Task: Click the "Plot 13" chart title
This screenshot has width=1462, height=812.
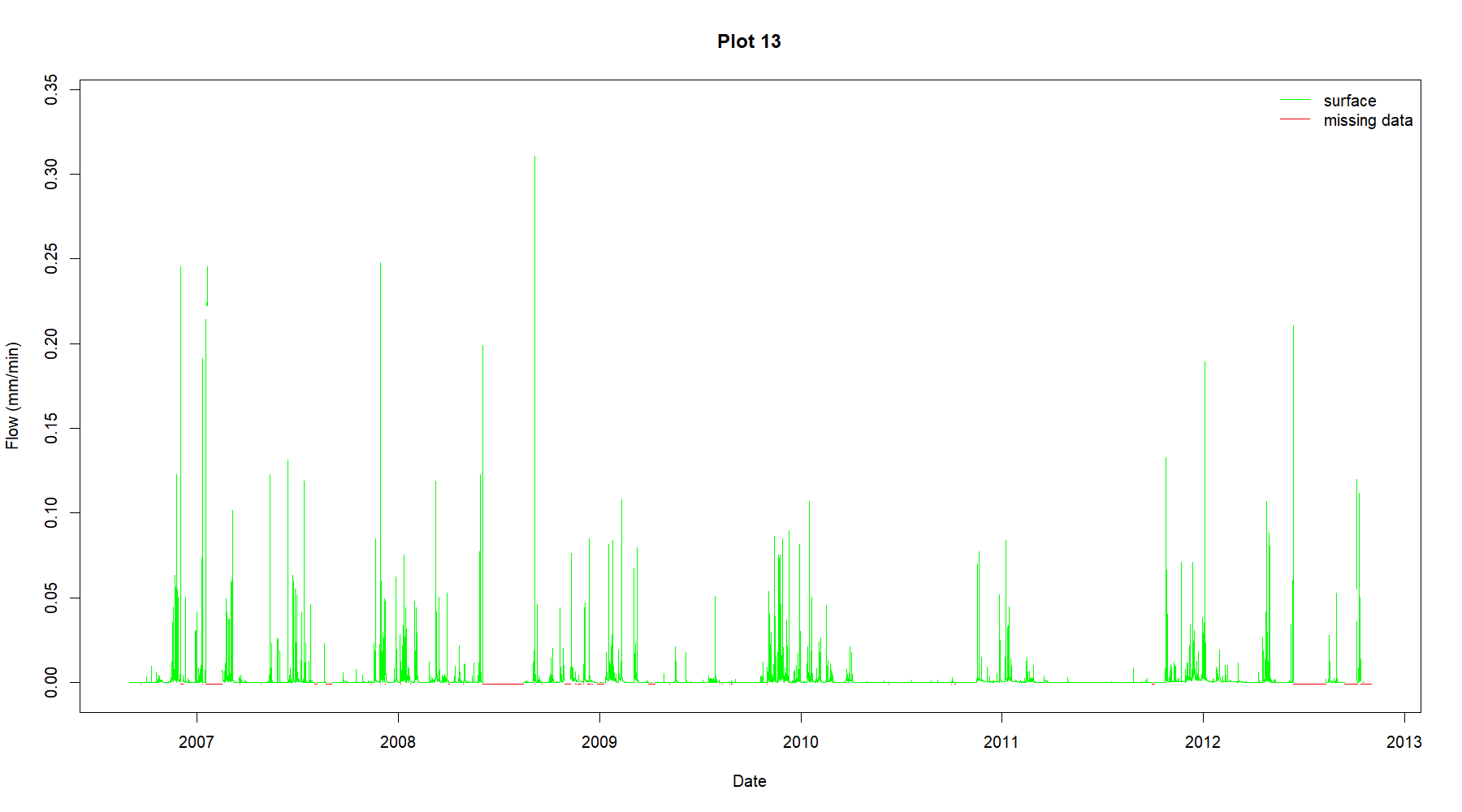Action: click(749, 41)
